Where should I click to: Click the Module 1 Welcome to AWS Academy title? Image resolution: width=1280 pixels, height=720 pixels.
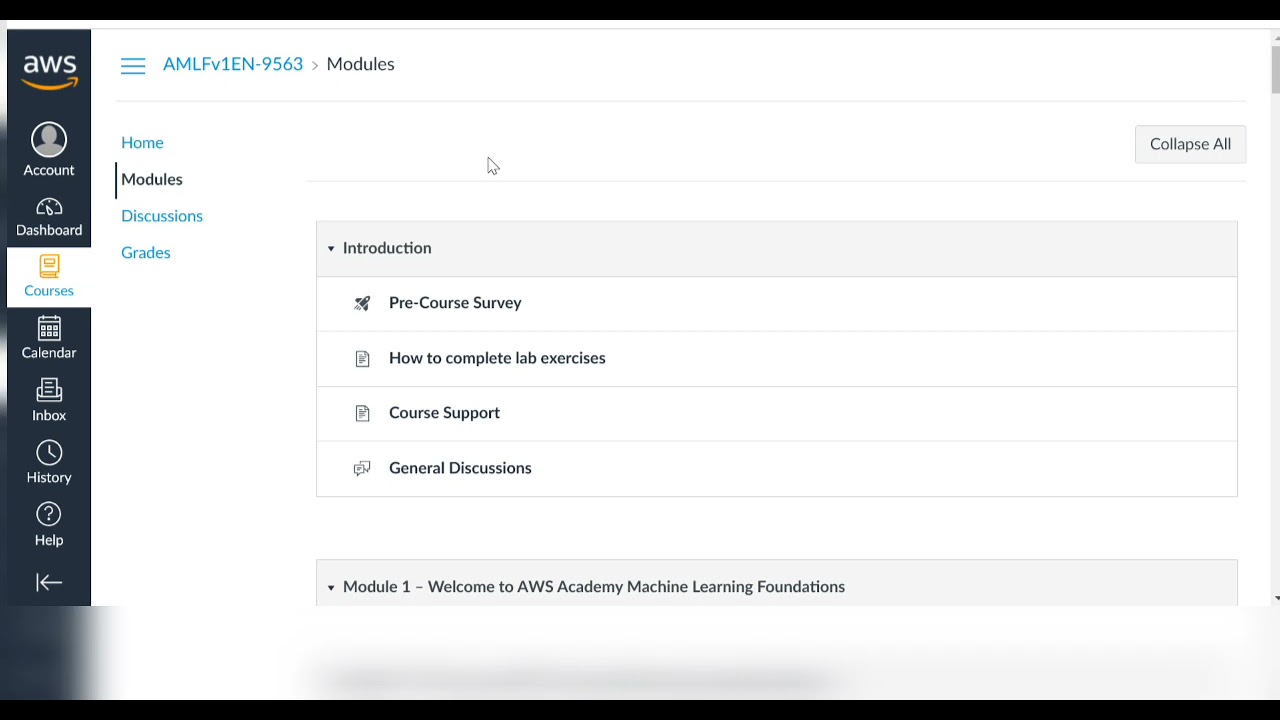(x=594, y=587)
